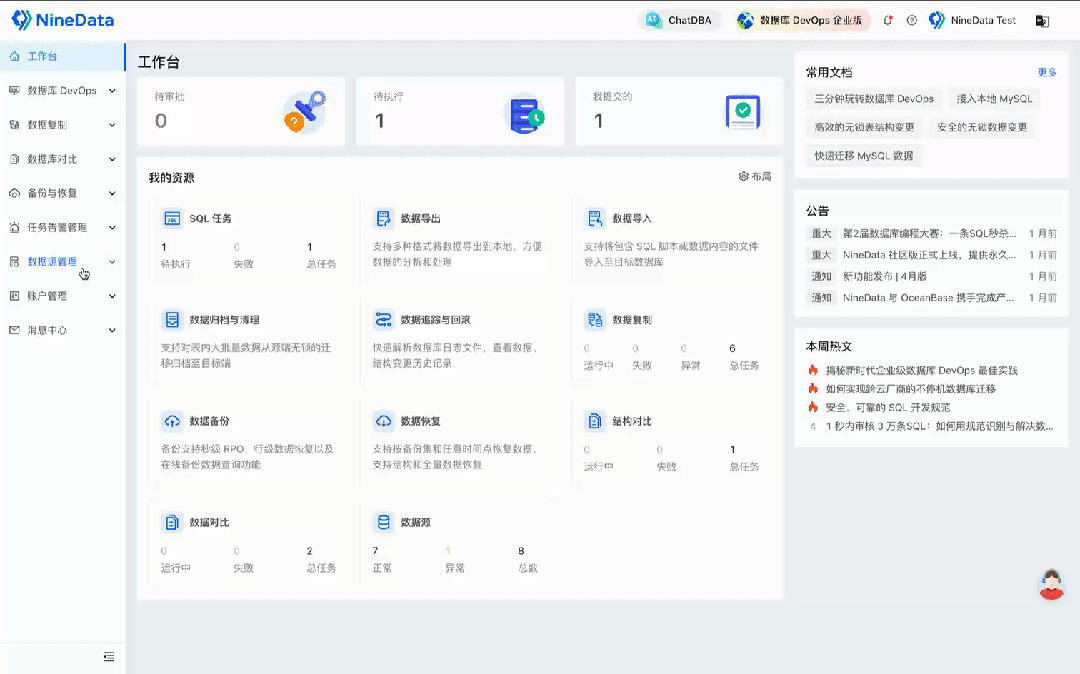Toggle chevron next to 备份与恢复
Screen dimensions: 1080x674
point(112,193)
